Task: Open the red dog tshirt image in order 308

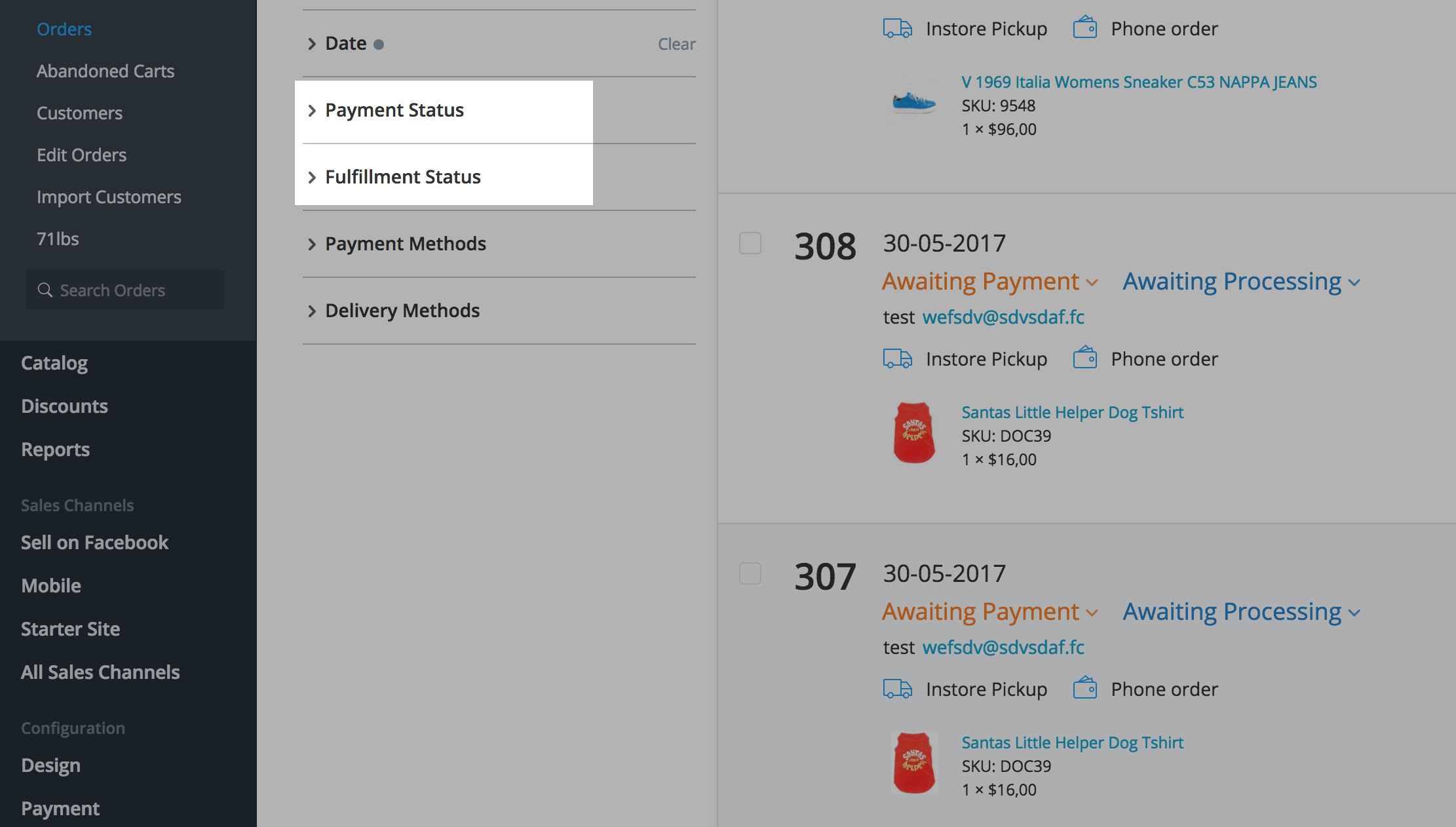Action: [914, 433]
